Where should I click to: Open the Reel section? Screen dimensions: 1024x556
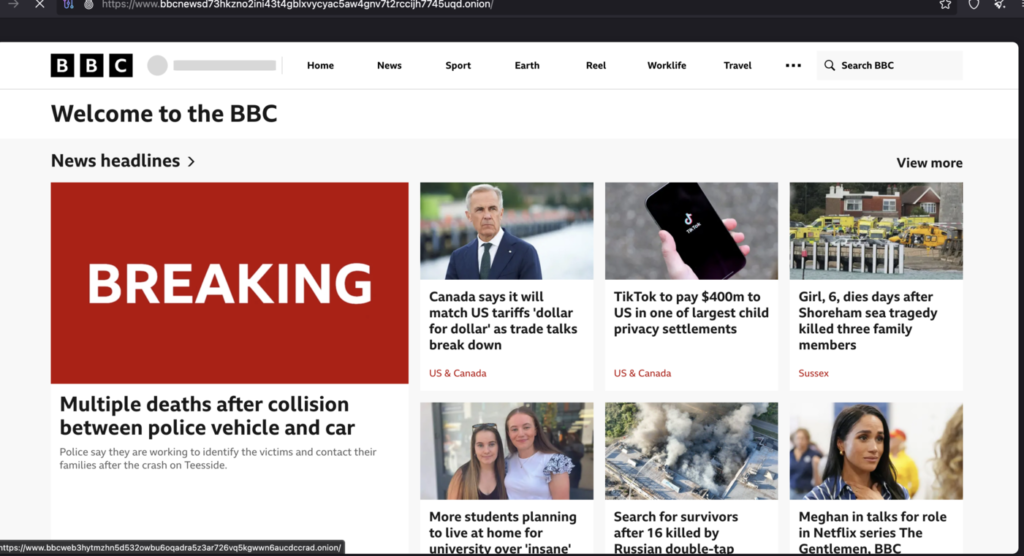596,65
